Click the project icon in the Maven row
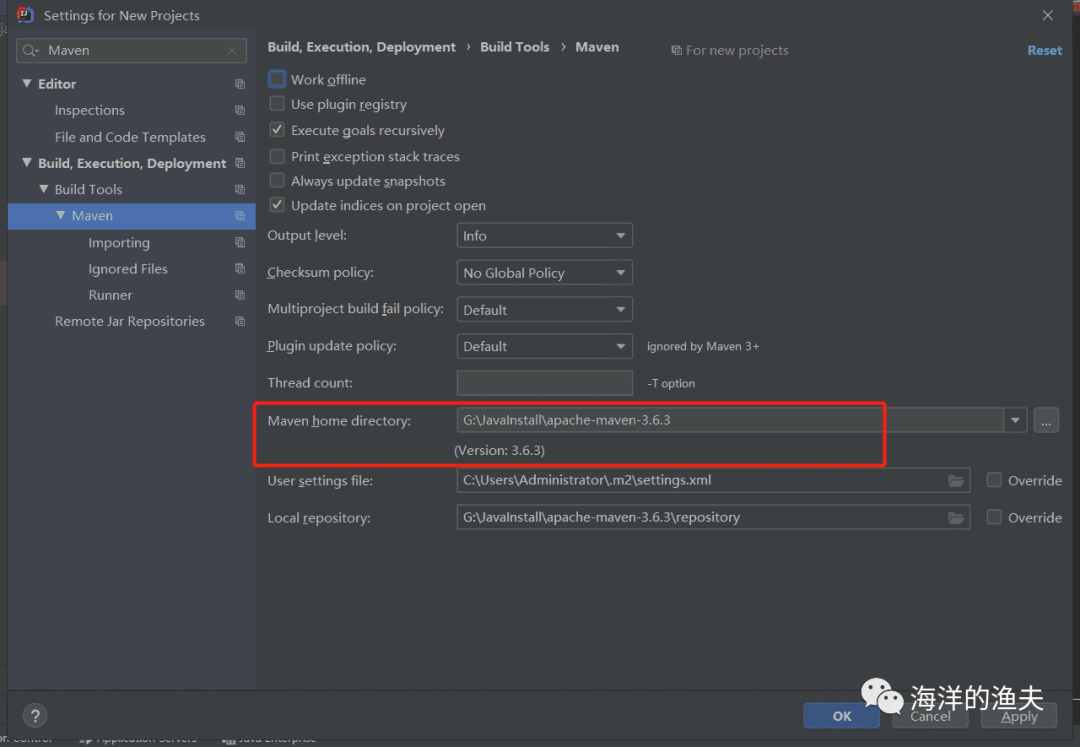 (240, 215)
